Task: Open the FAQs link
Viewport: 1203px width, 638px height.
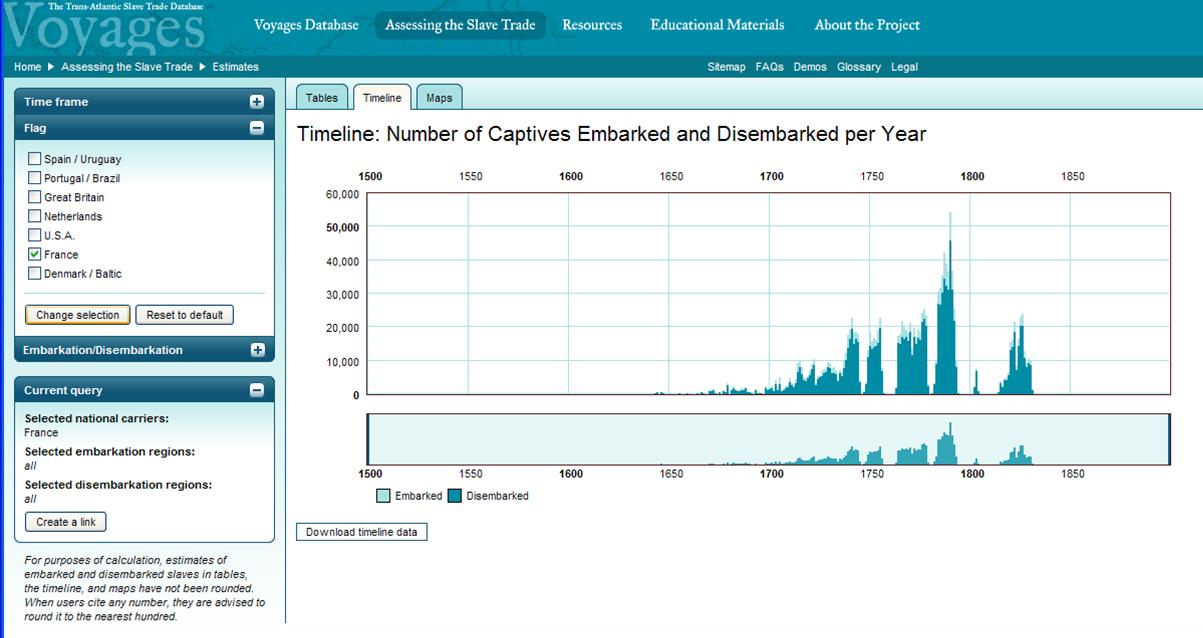Action: click(769, 67)
